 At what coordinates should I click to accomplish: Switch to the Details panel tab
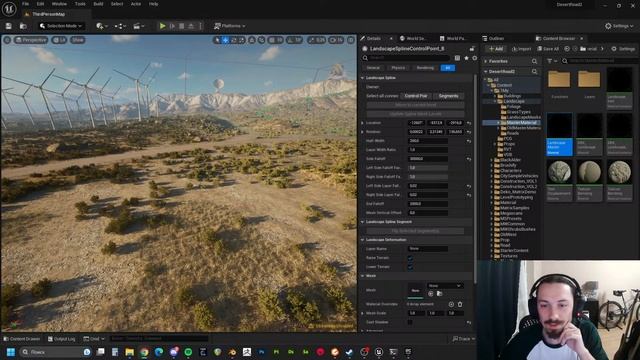pyautogui.click(x=373, y=38)
